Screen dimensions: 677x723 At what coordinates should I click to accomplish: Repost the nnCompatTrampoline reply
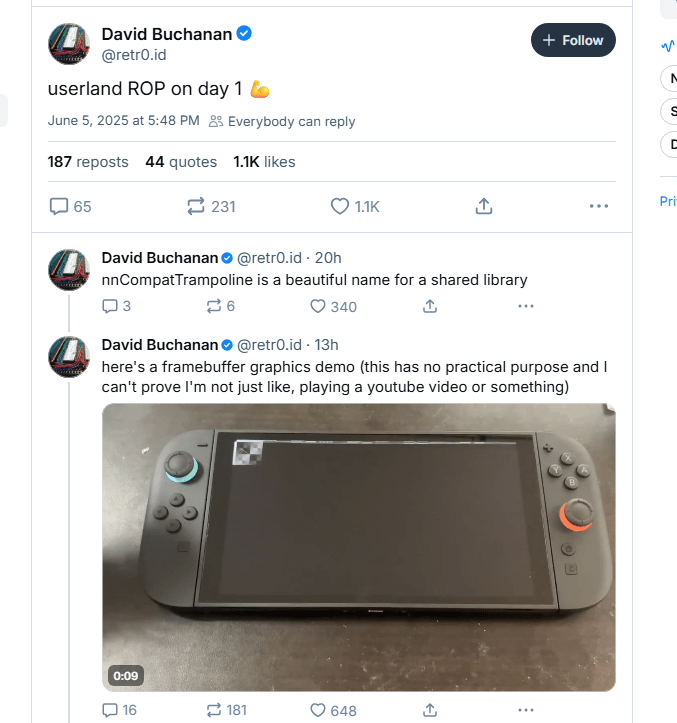(212, 306)
